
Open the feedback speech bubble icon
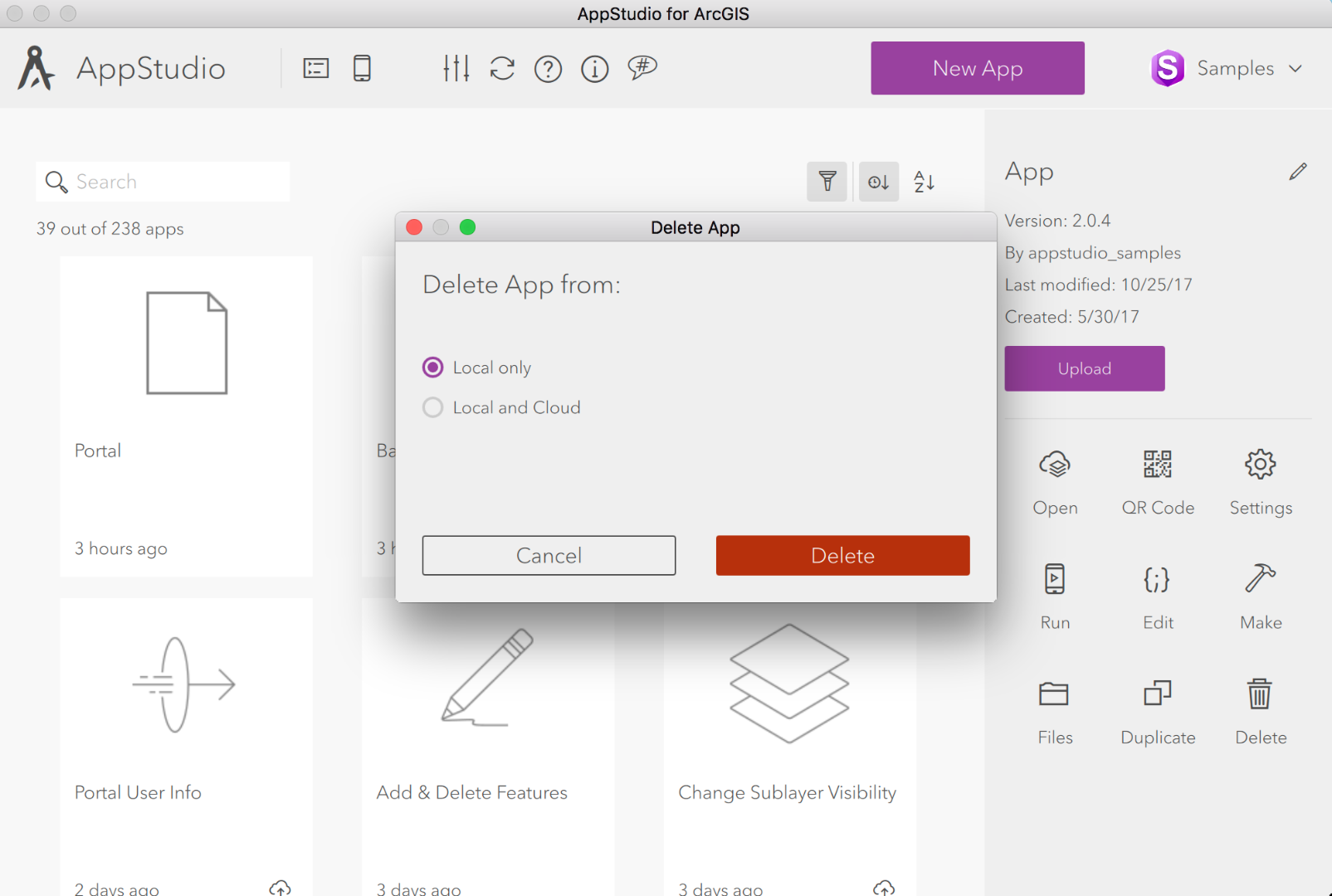(642, 67)
